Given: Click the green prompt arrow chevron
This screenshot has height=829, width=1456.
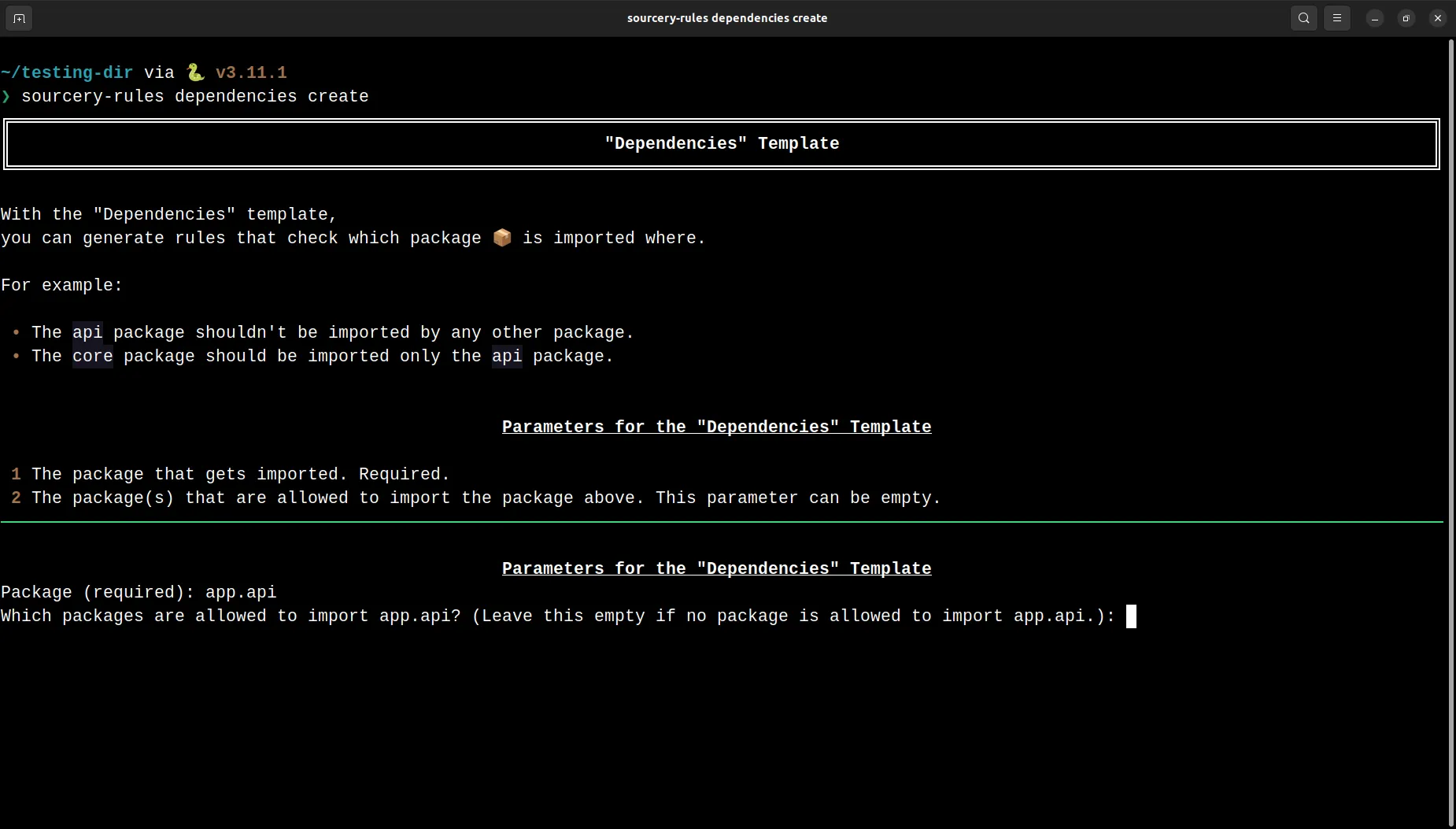Looking at the screenshot, I should [x=7, y=97].
